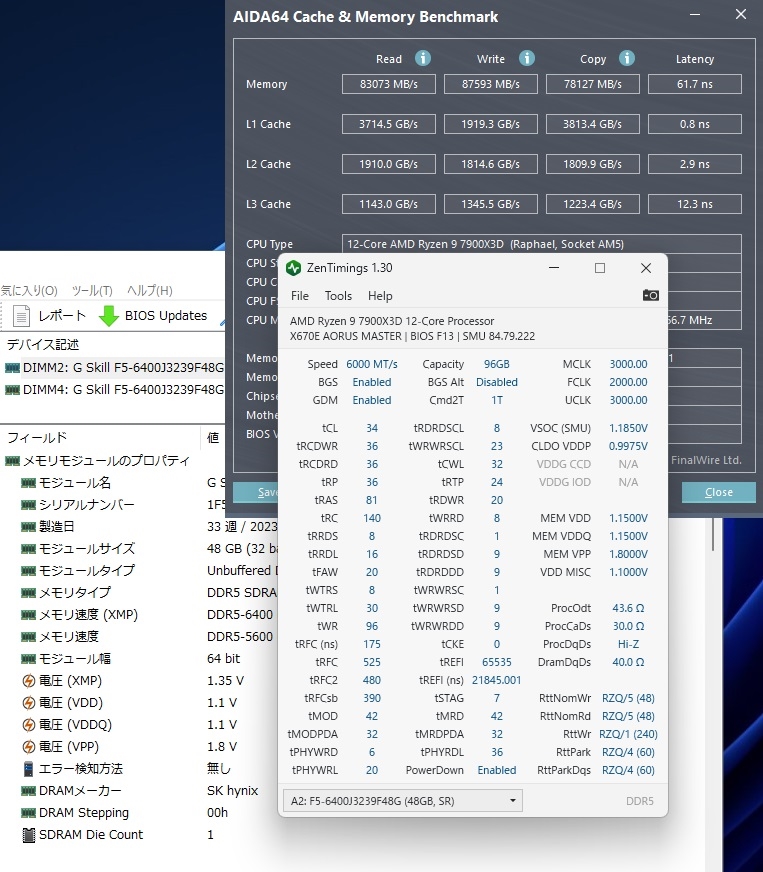The image size is (763, 872).
Task: Click the Memory Latency value 61.7 ns
Action: pos(695,84)
